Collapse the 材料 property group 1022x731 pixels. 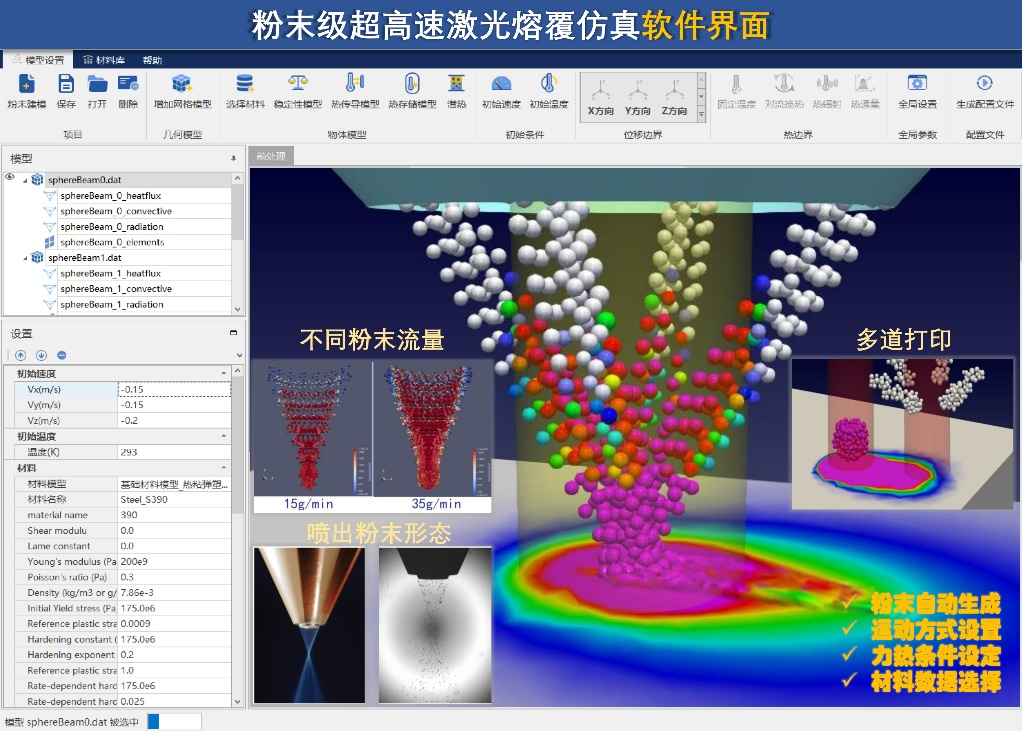tap(224, 468)
